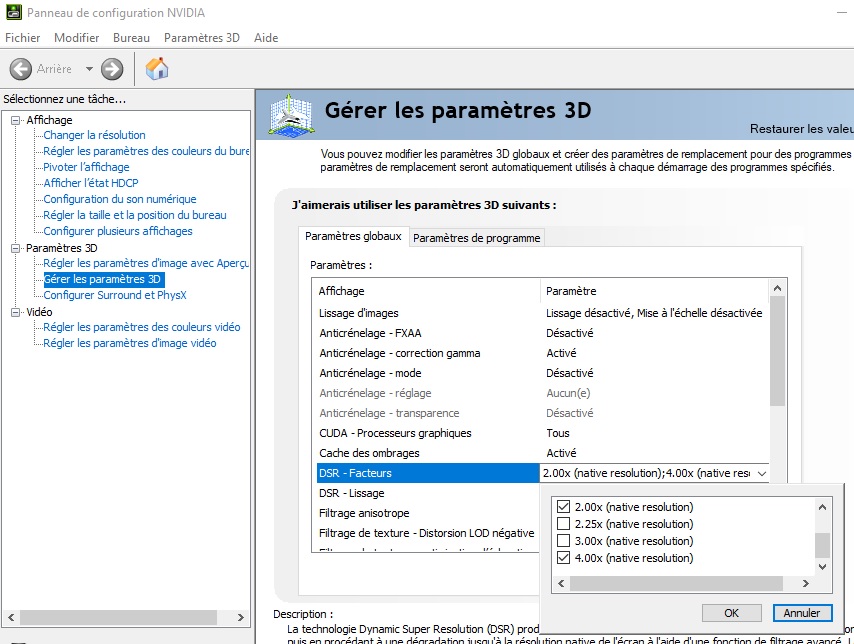Click the NVIDIA app icon in title bar
Viewport: 854px width, 644px height.
pyautogui.click(x=14, y=12)
